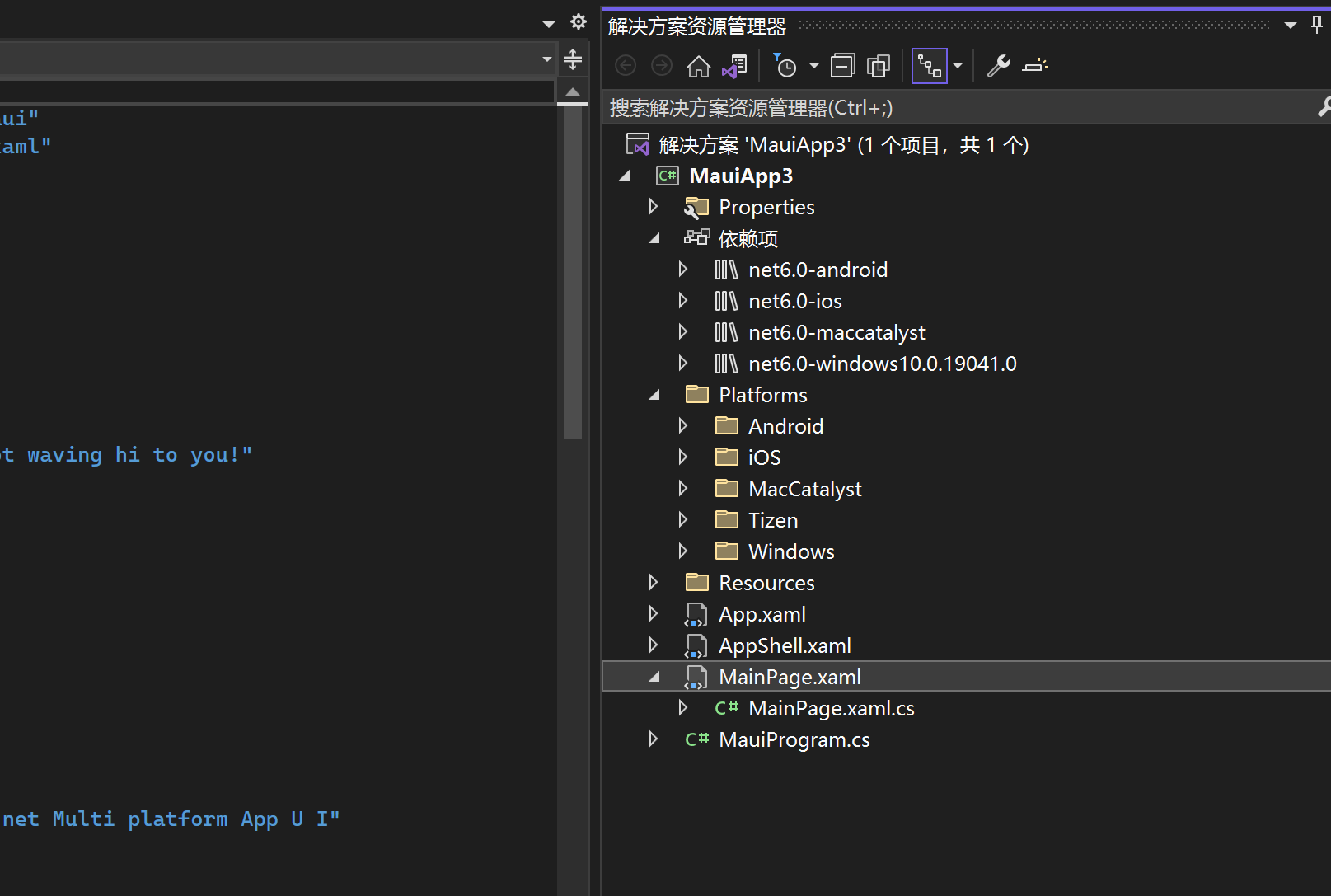1331x896 pixels.
Task: Expand the Resources folder
Action: [654, 582]
